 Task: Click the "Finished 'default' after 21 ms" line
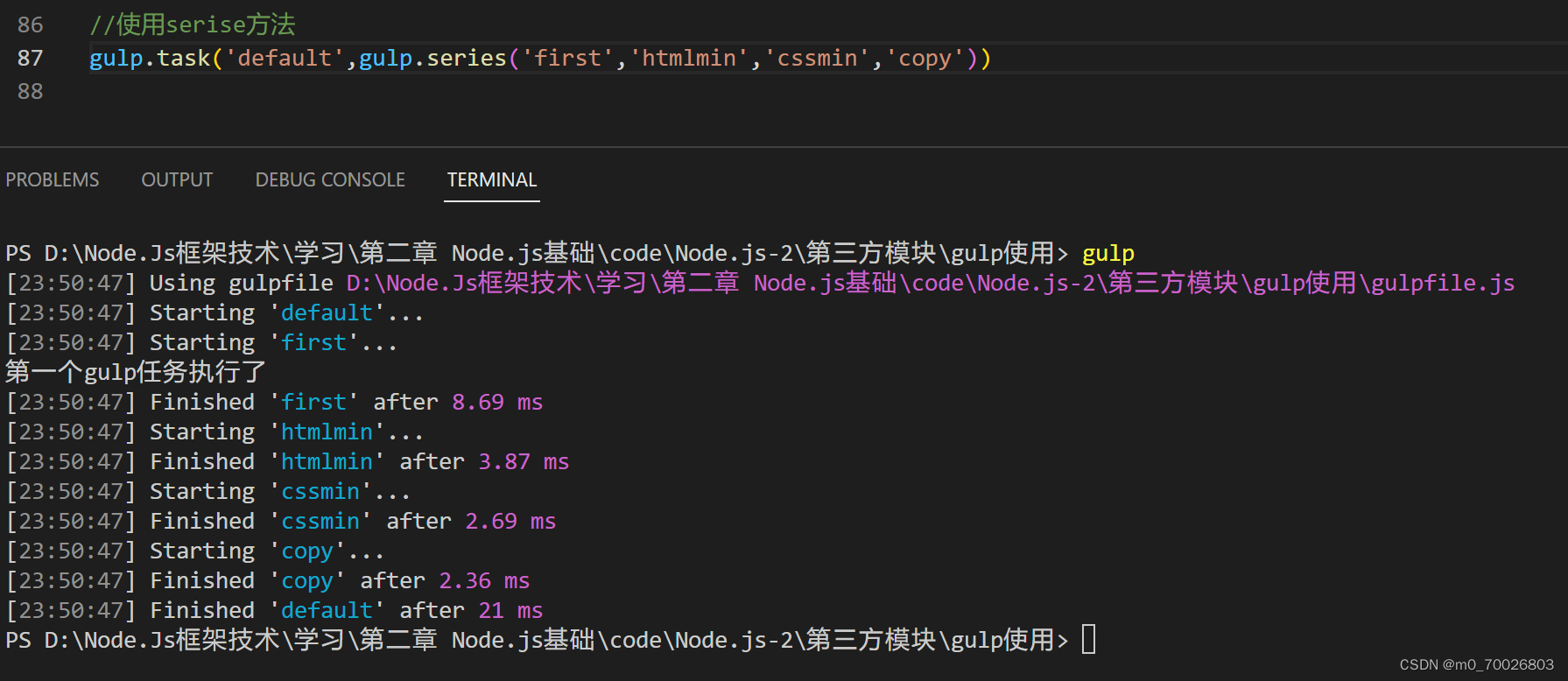[274, 610]
